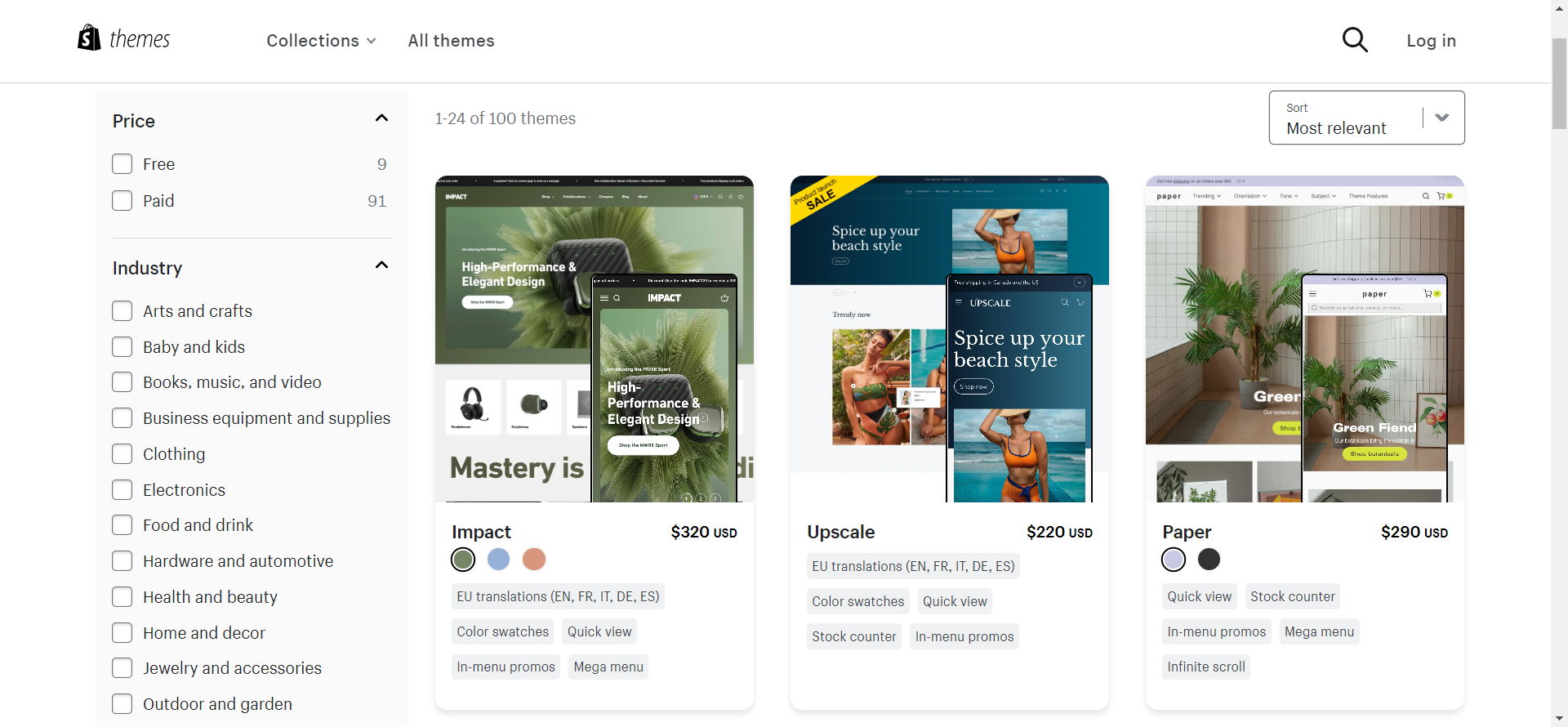This screenshot has height=727, width=1568.
Task: Pick Impact's salmon color swatch
Action: tap(534, 560)
